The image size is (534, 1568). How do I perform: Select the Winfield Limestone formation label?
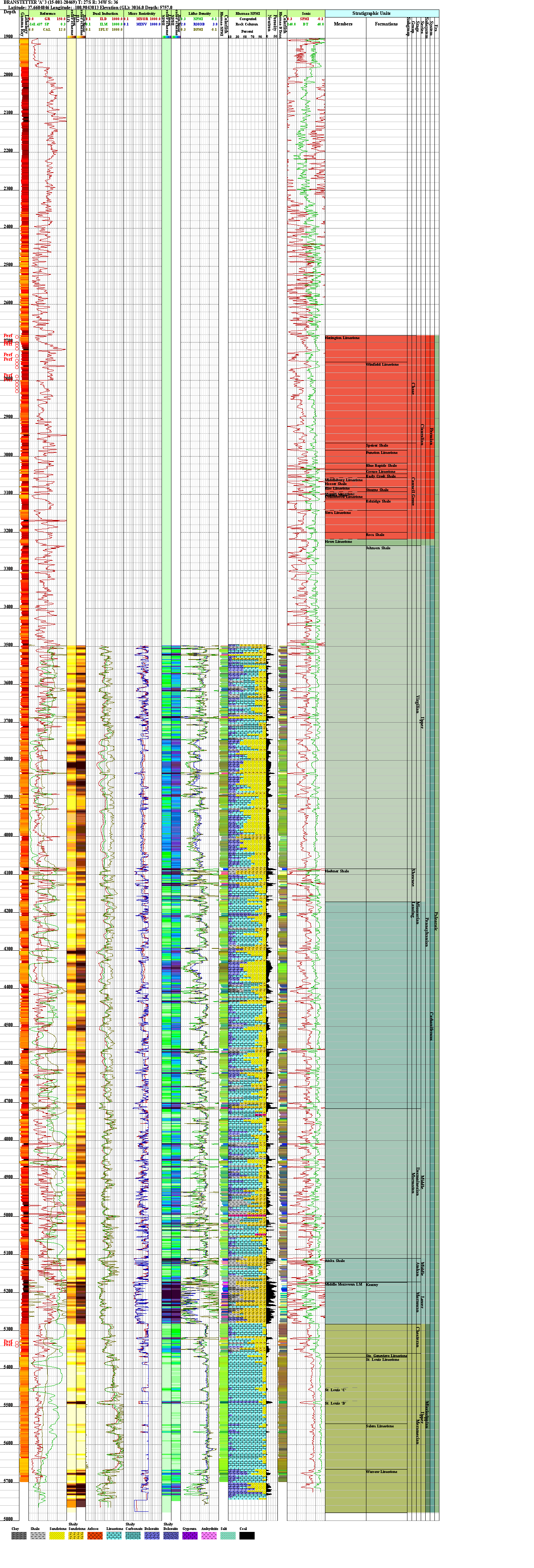click(x=382, y=365)
